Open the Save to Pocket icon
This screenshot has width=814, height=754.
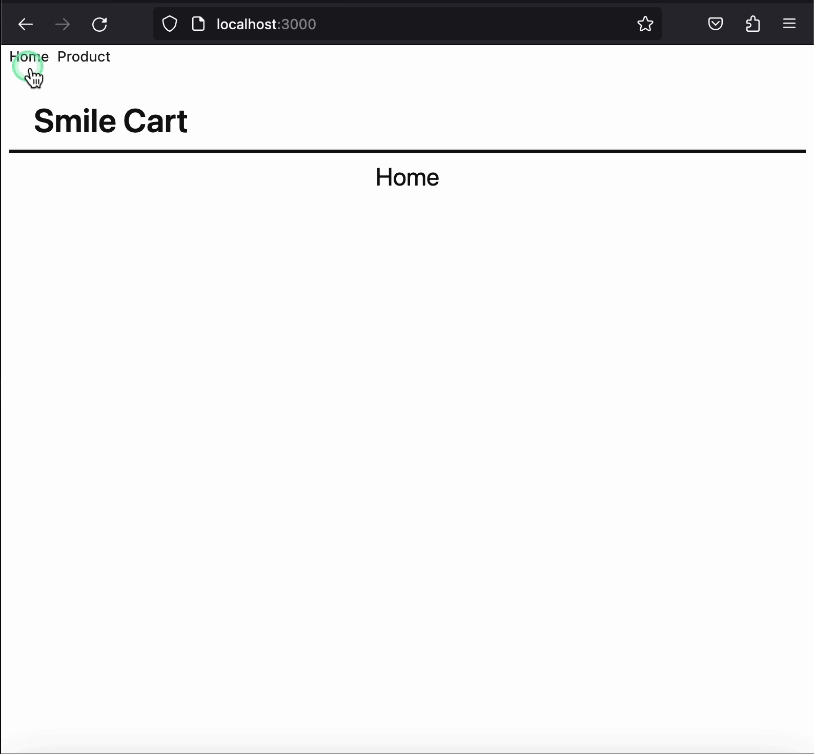(x=715, y=24)
